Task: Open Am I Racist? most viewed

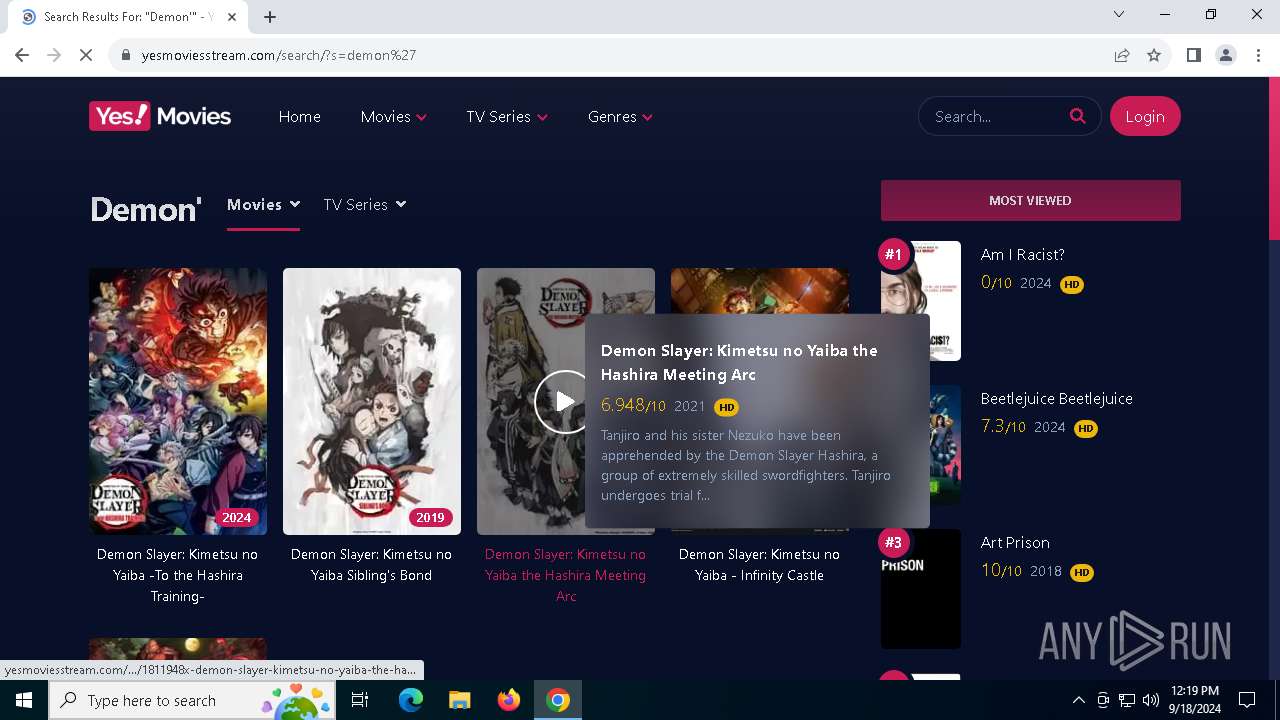Action: [1022, 254]
